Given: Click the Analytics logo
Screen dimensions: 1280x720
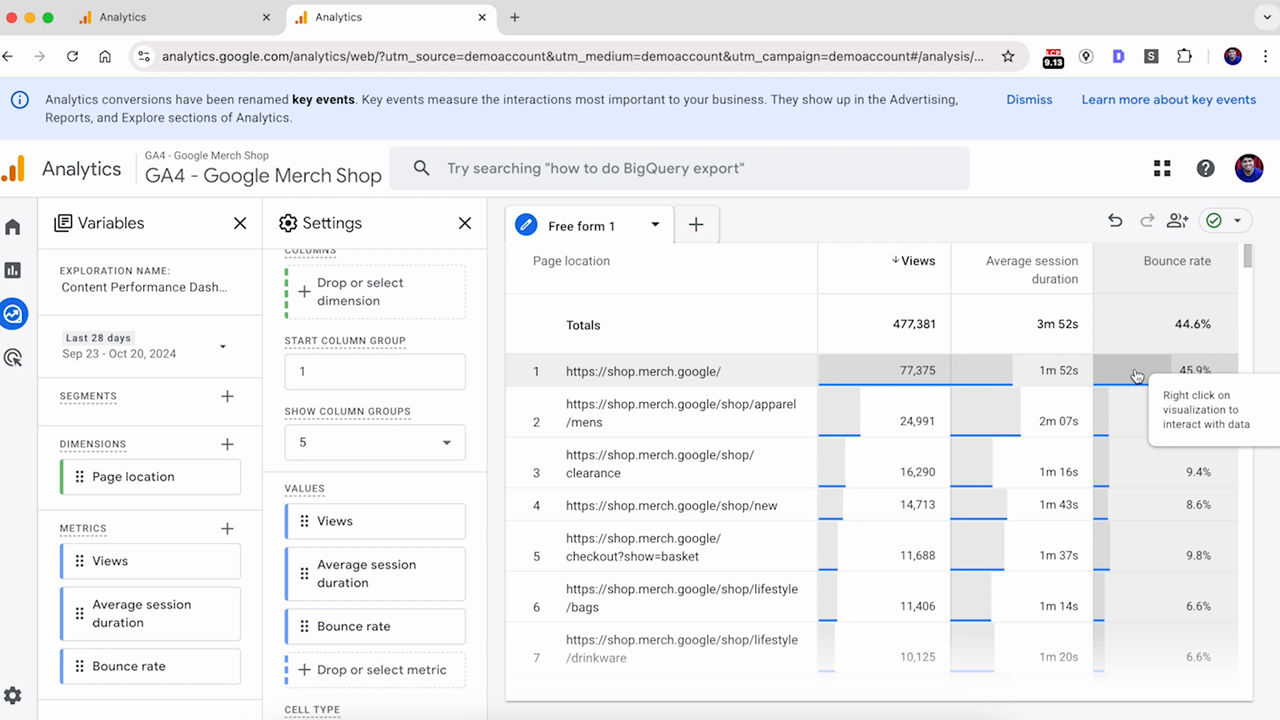Looking at the screenshot, I should 13,169.
